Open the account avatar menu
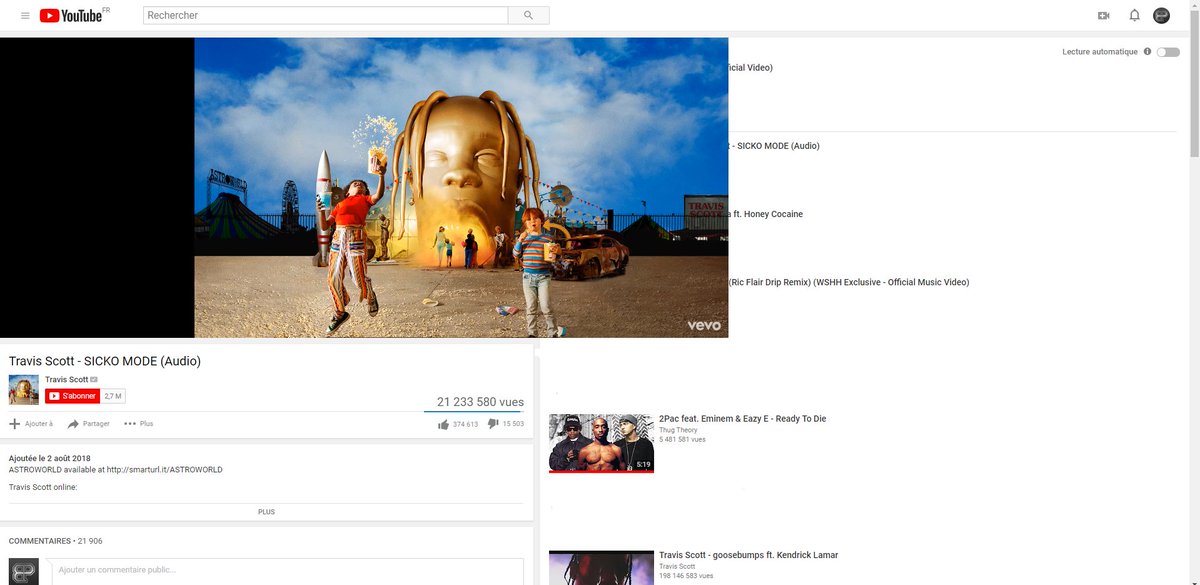The width and height of the screenshot is (1200, 585). pyautogui.click(x=1161, y=15)
